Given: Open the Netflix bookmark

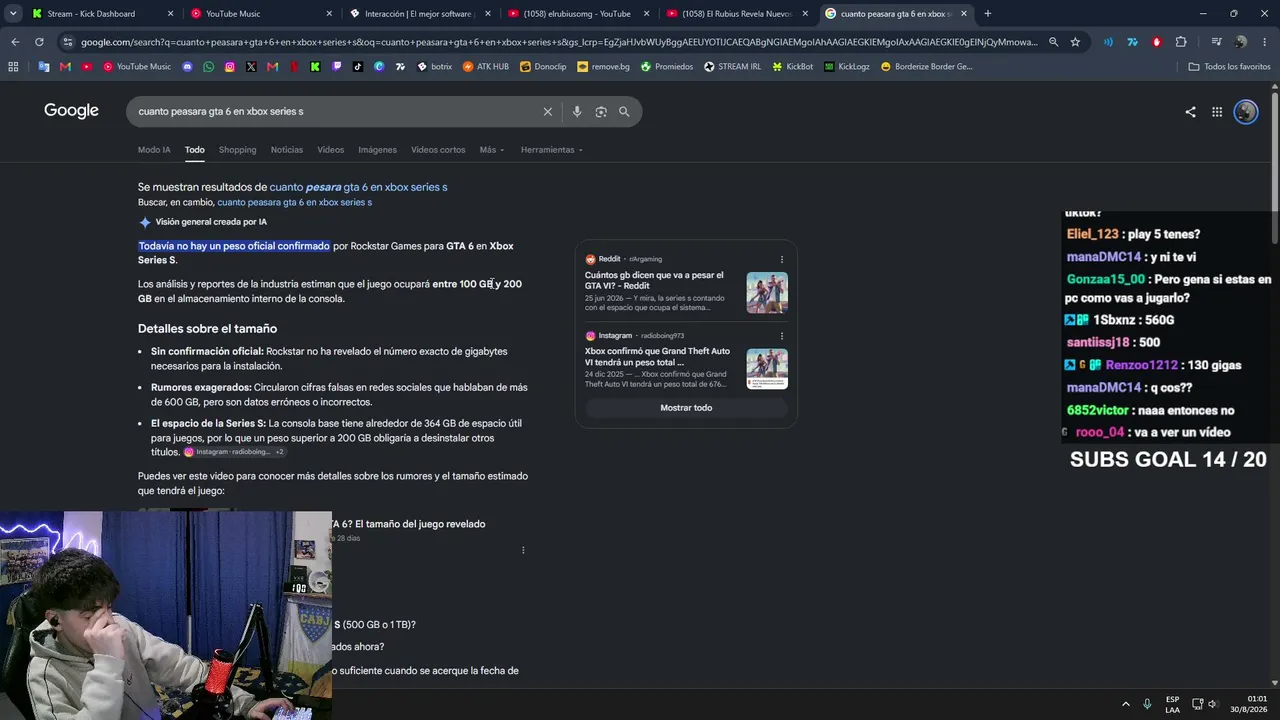Looking at the screenshot, I should (294, 67).
